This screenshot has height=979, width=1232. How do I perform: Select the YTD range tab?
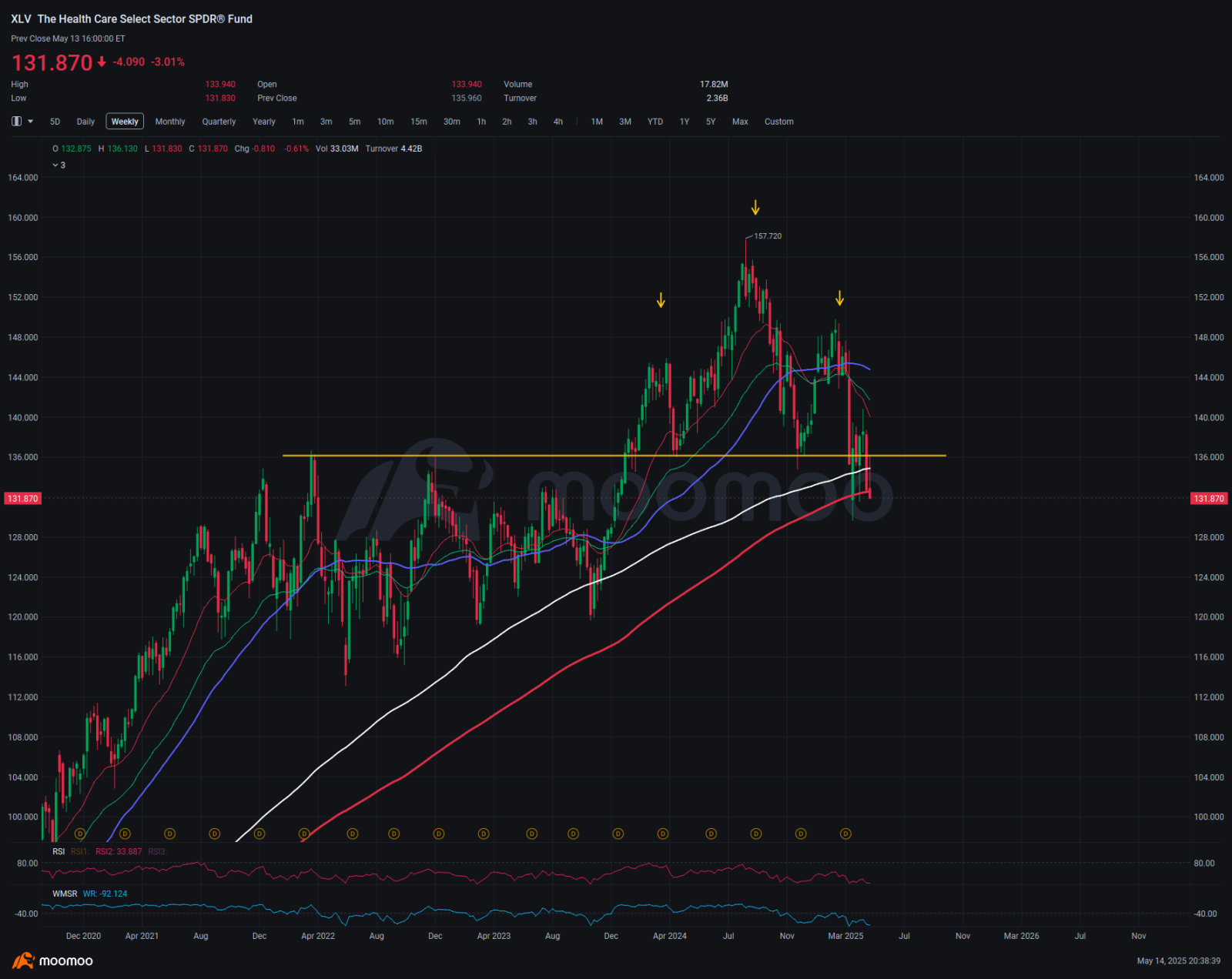pos(655,122)
